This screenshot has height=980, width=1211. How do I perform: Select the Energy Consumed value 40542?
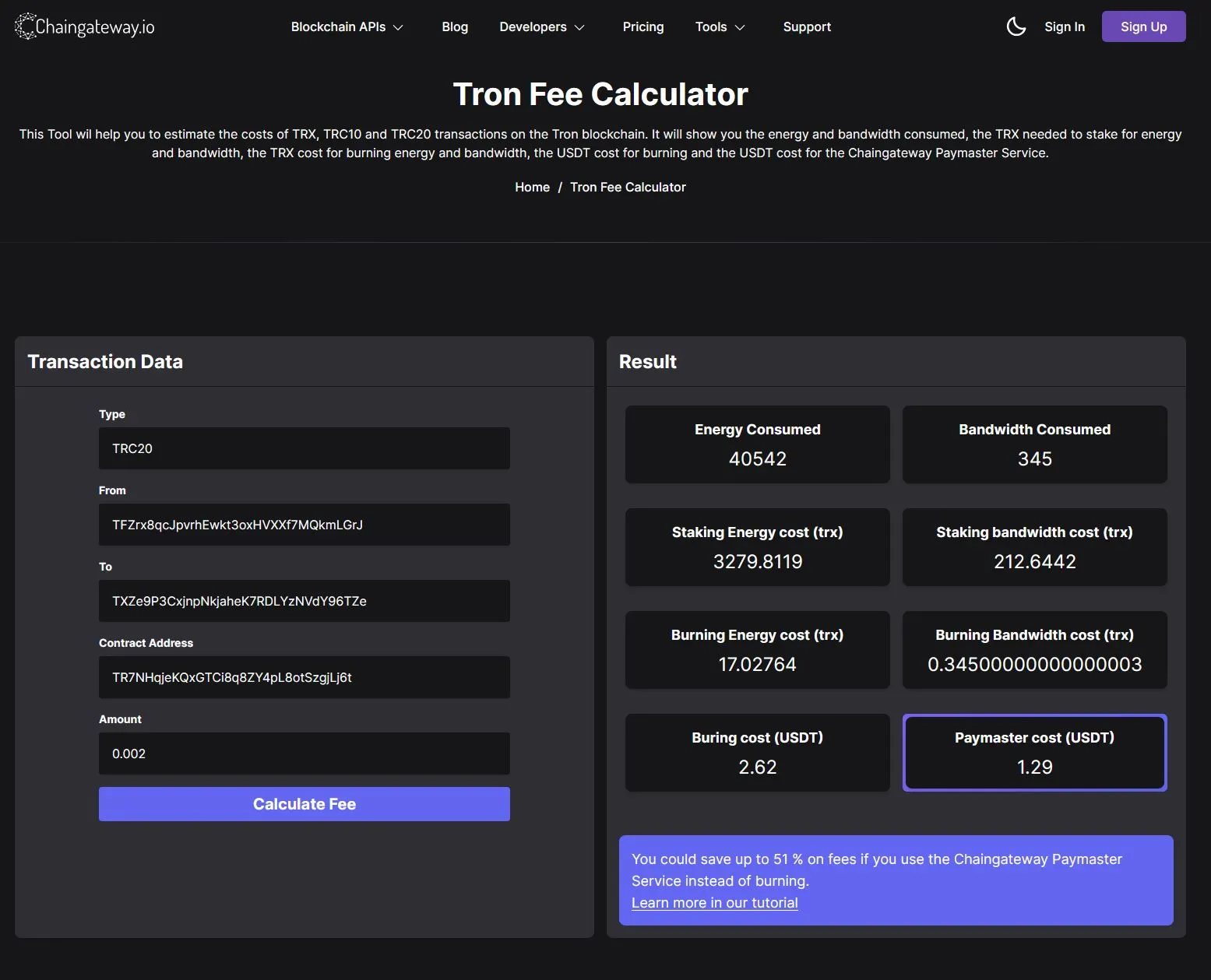coord(758,458)
